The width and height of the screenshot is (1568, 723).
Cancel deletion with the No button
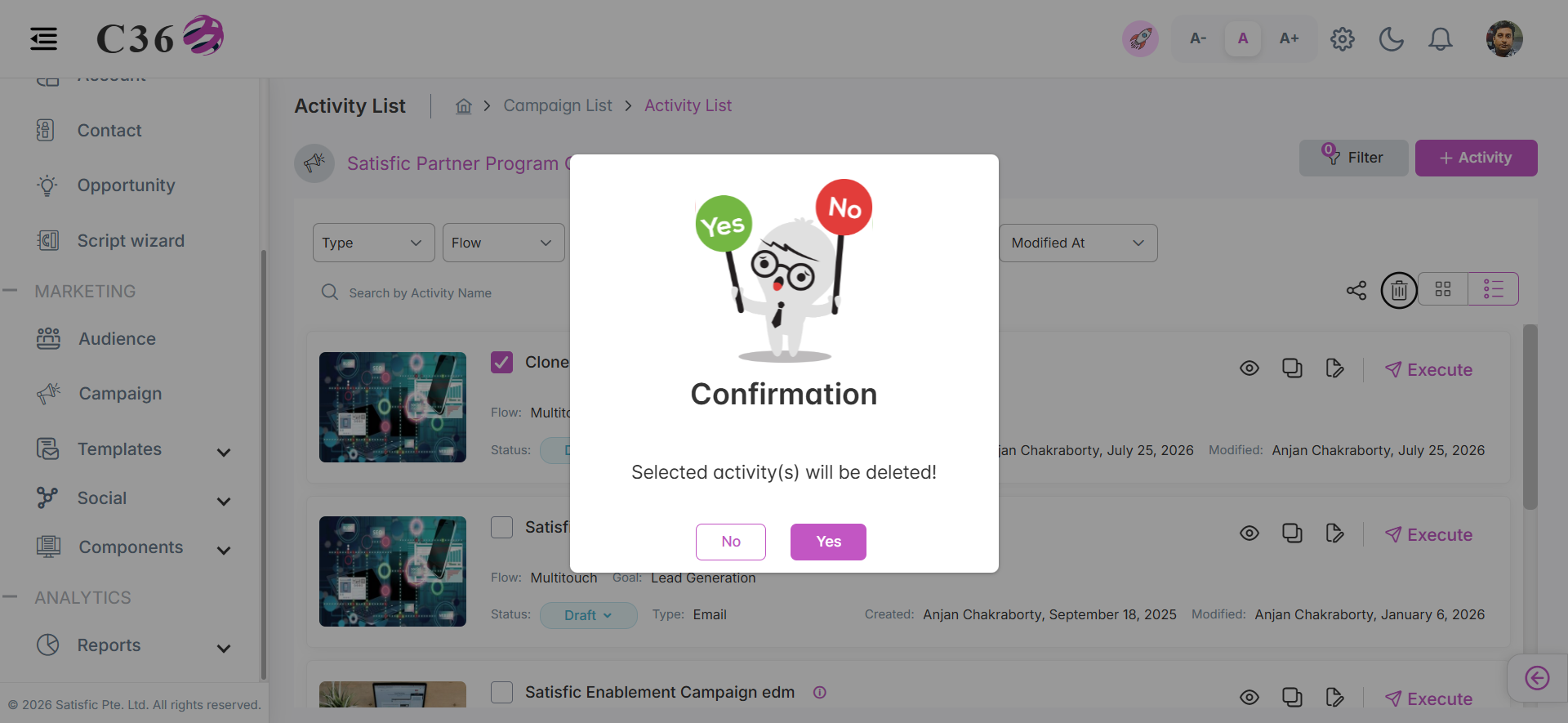(731, 542)
